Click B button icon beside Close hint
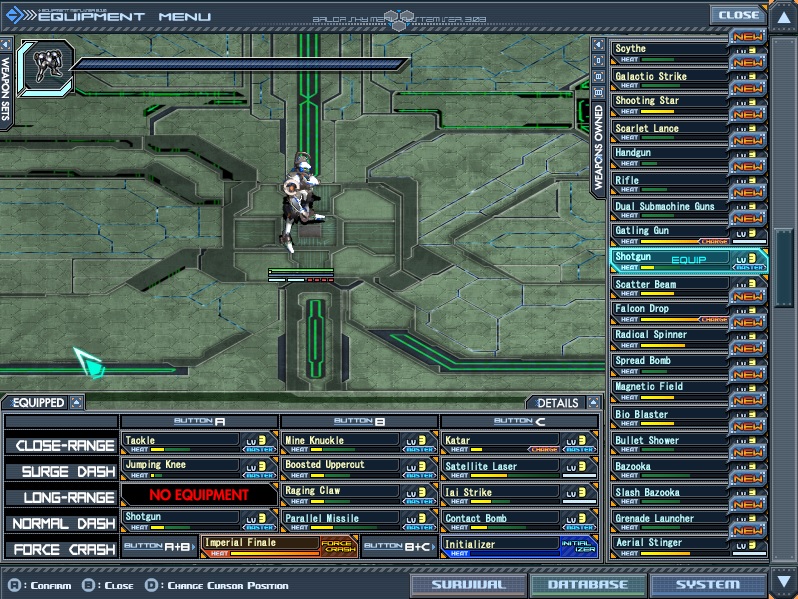The image size is (798, 599). (89, 585)
